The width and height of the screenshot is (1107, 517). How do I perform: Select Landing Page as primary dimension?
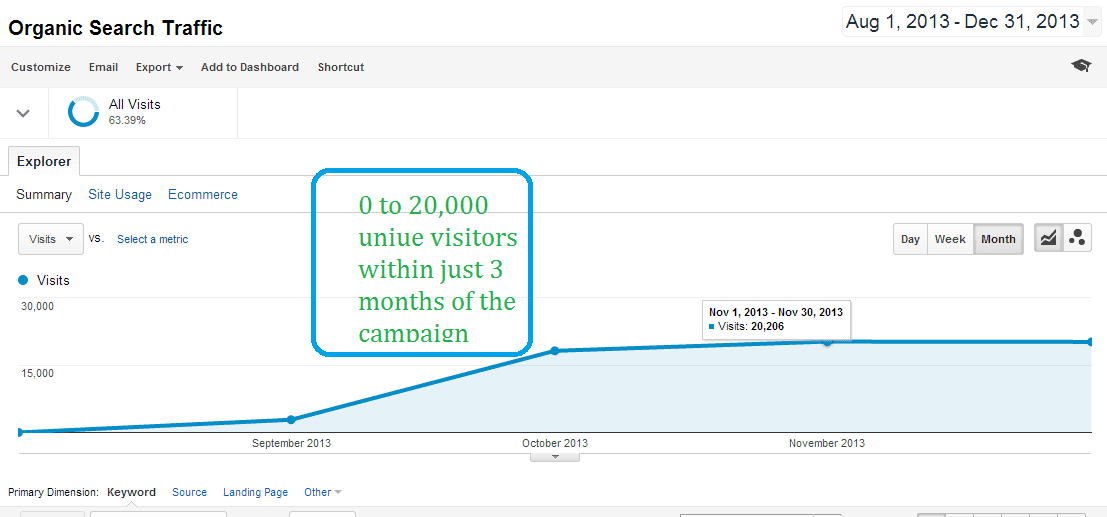(x=256, y=492)
